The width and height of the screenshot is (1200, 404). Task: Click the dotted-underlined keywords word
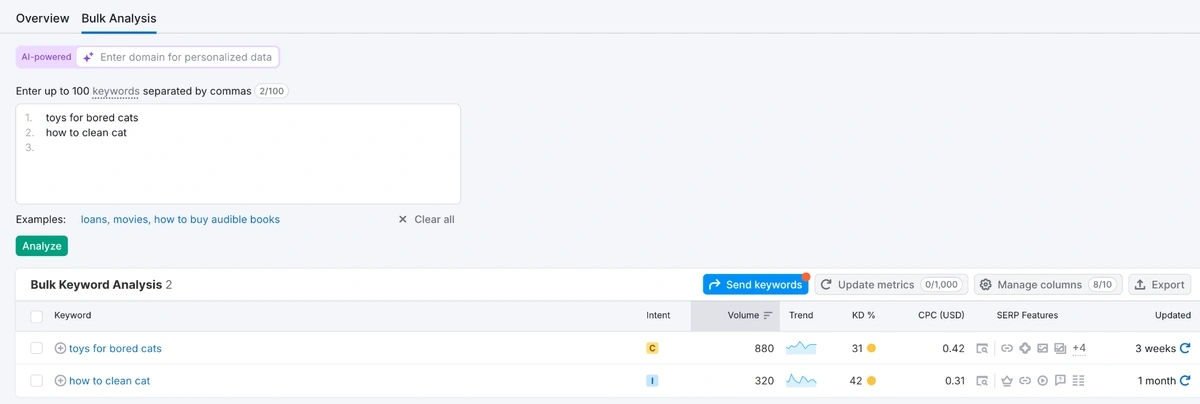tap(115, 91)
